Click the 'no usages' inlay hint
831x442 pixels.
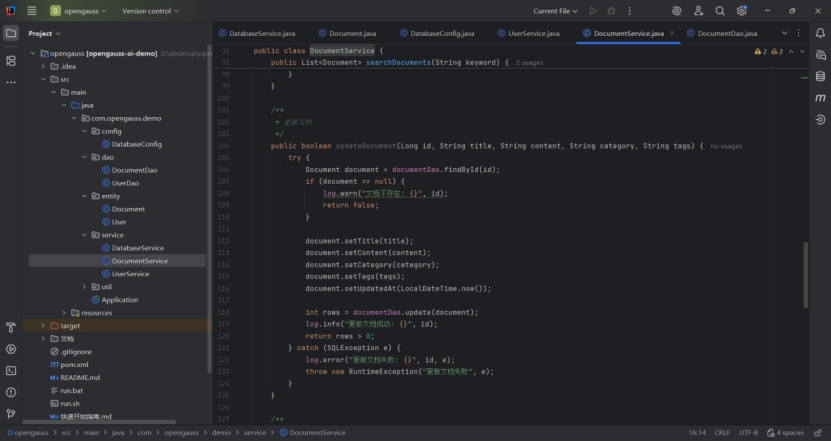pyautogui.click(x=726, y=146)
